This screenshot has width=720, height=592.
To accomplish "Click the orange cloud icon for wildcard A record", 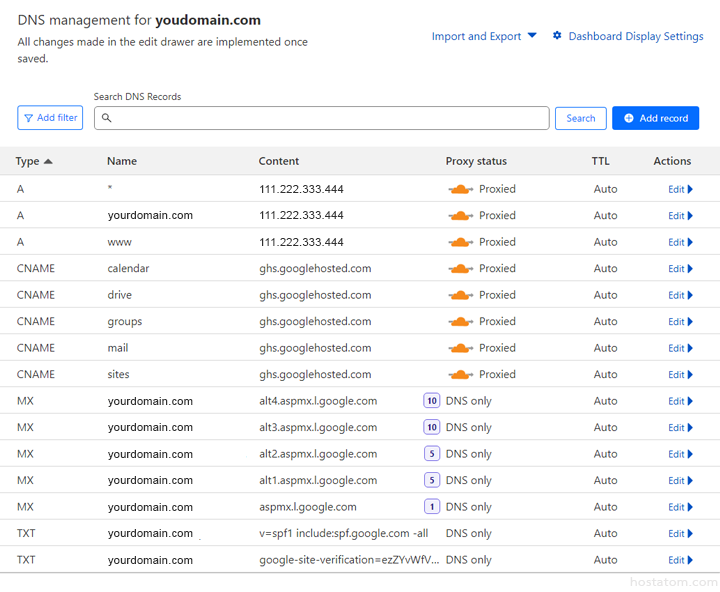I will tap(460, 189).
